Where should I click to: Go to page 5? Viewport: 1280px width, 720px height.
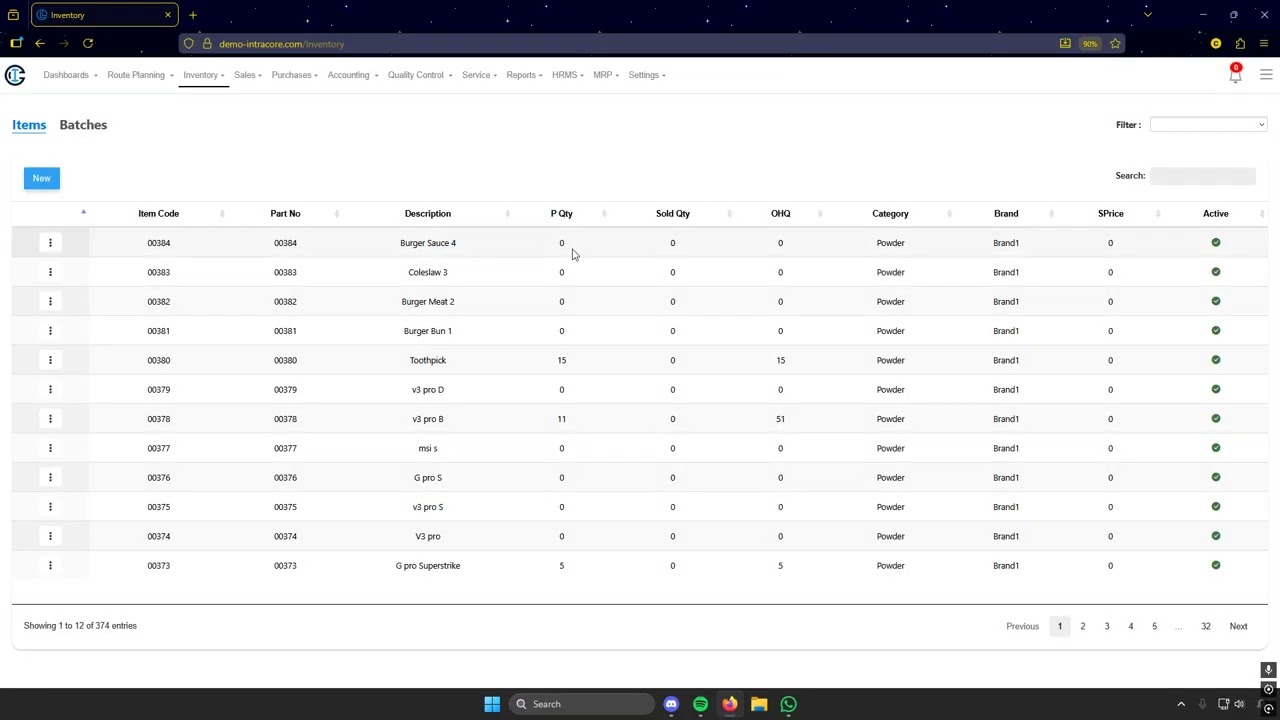1154,626
